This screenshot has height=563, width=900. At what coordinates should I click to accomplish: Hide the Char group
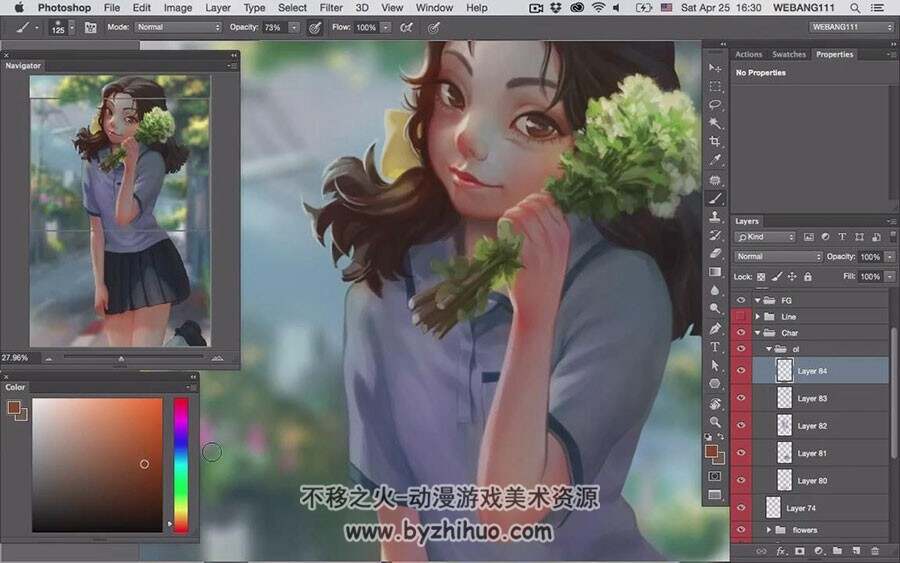point(741,332)
